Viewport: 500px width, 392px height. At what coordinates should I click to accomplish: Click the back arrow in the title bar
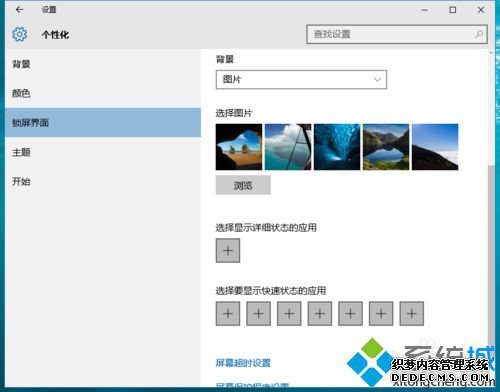point(20,10)
